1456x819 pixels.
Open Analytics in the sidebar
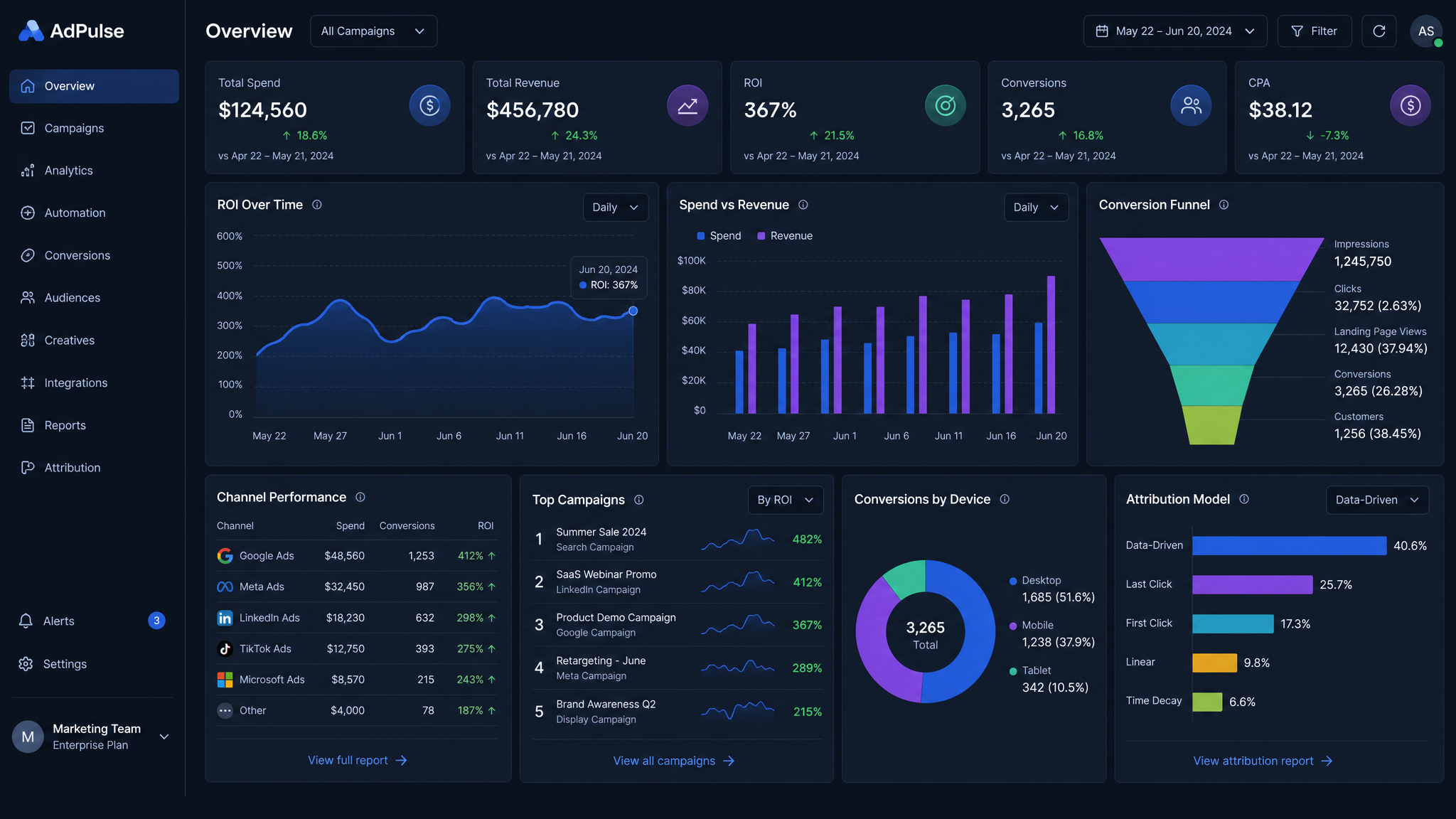(x=94, y=171)
